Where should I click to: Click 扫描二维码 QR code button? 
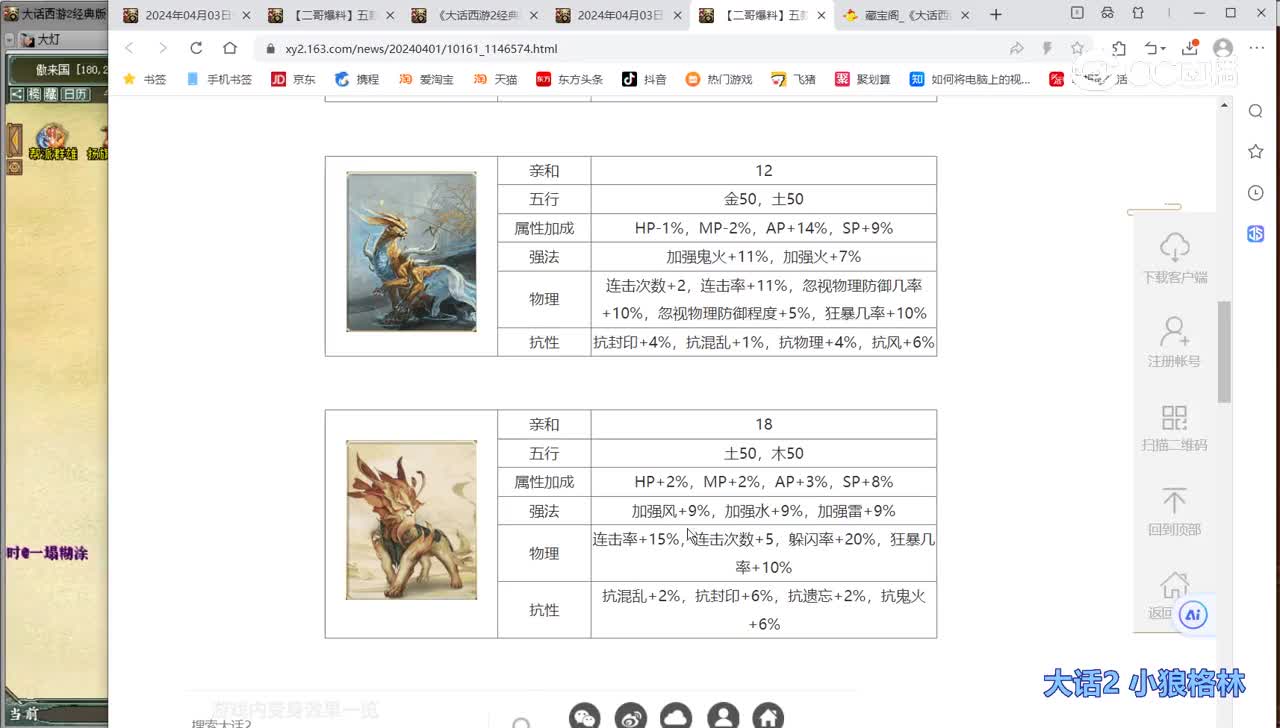(x=1174, y=427)
